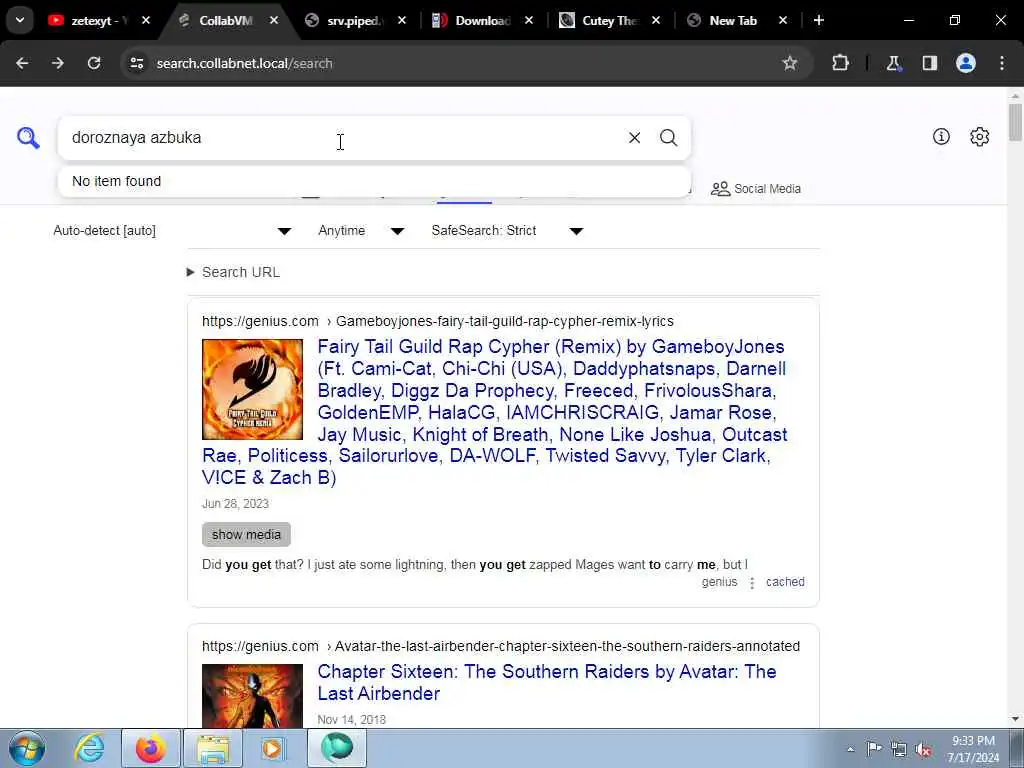This screenshot has width=1024, height=768.
Task: Click the scrollbar down arrow
Action: pos(1015,719)
